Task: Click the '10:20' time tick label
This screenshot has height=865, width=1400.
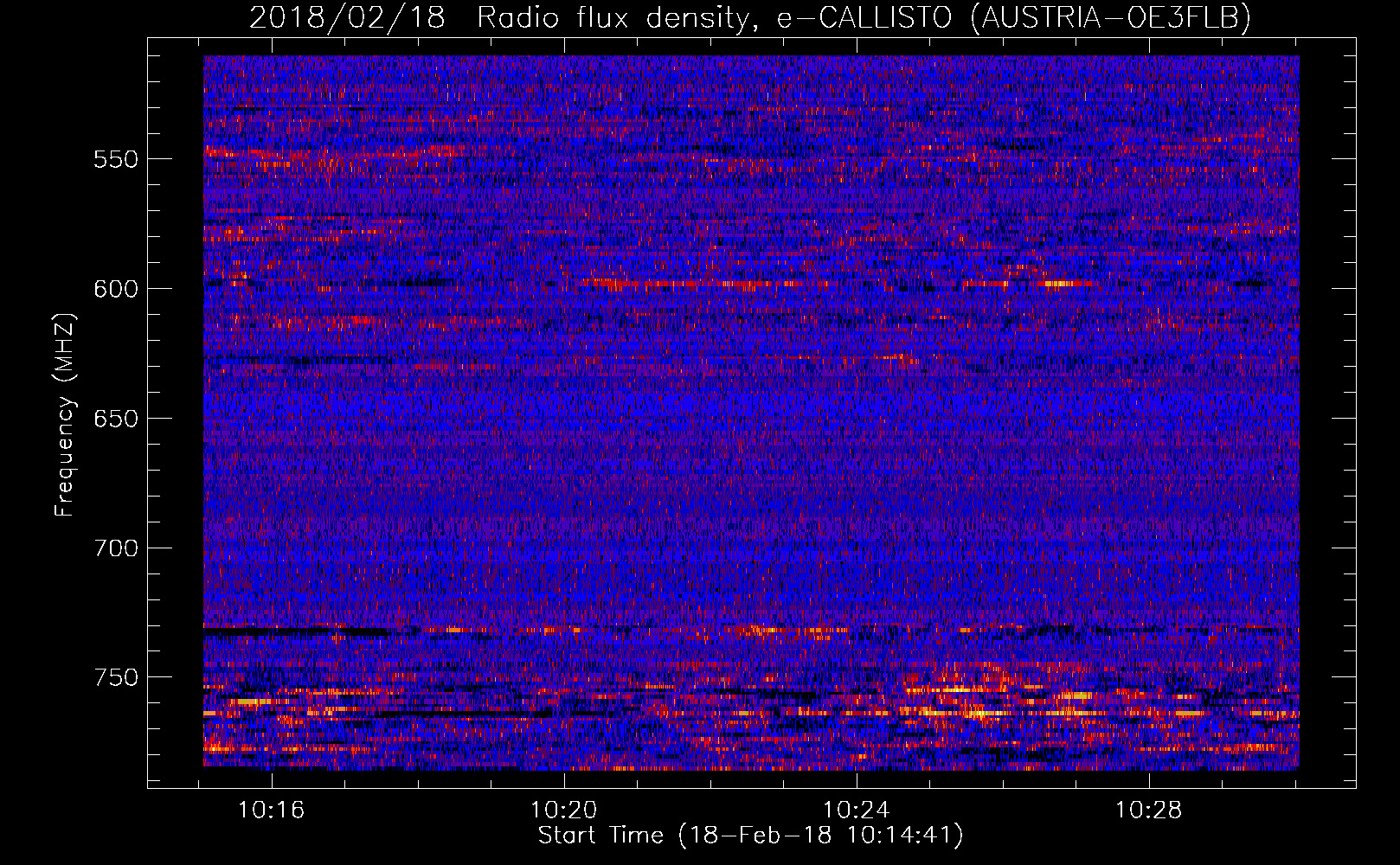Action: (x=564, y=811)
